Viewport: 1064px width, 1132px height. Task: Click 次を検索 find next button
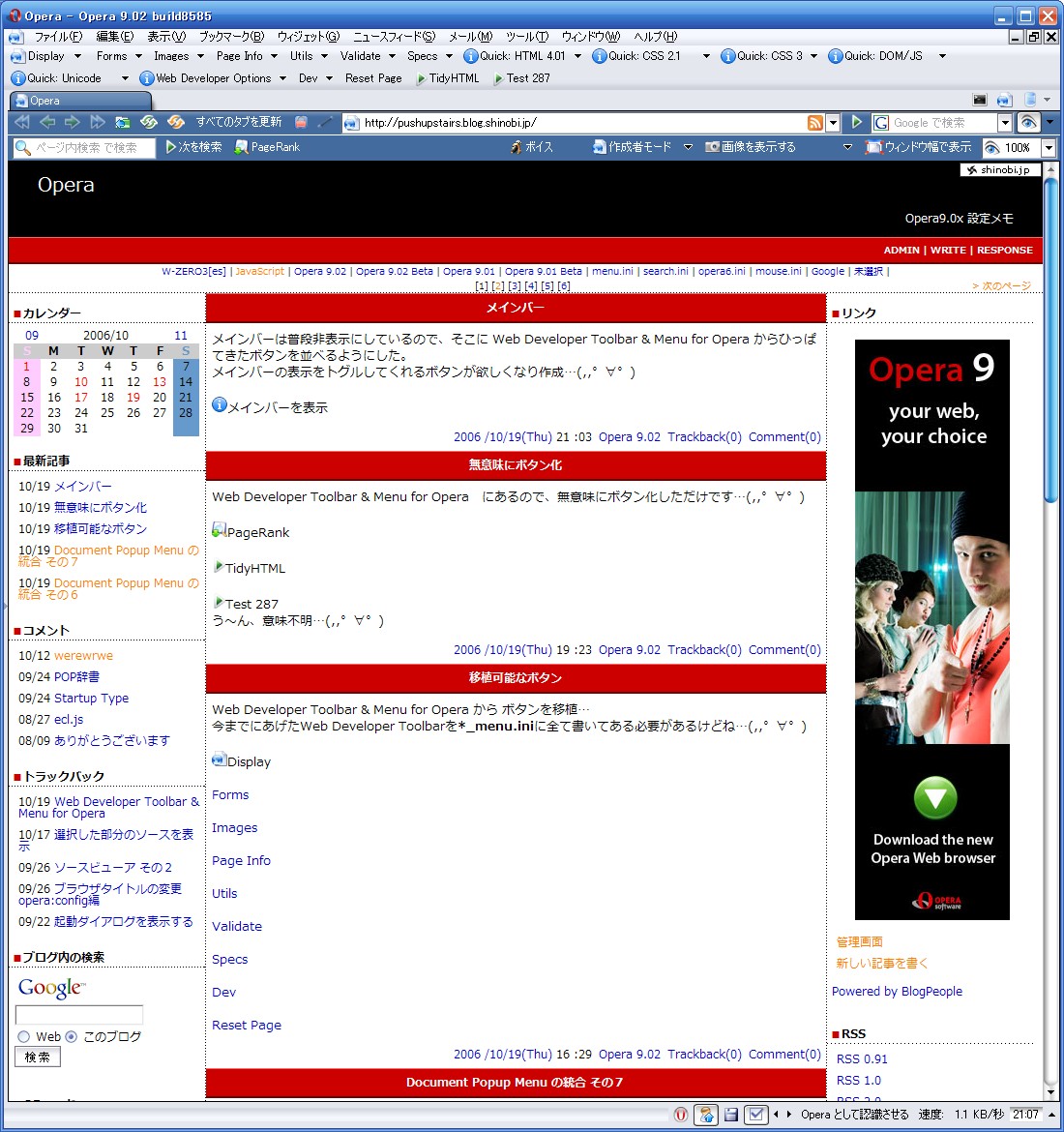[x=193, y=146]
